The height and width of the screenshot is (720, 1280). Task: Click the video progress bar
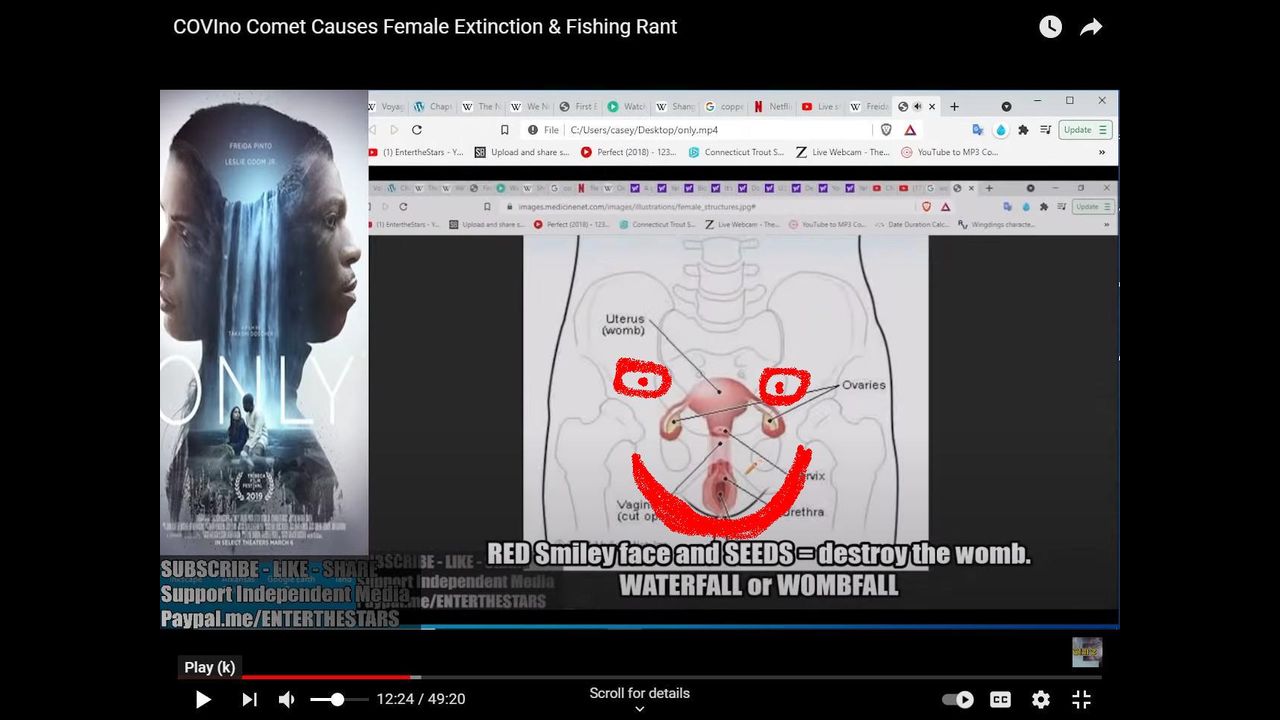(640, 677)
